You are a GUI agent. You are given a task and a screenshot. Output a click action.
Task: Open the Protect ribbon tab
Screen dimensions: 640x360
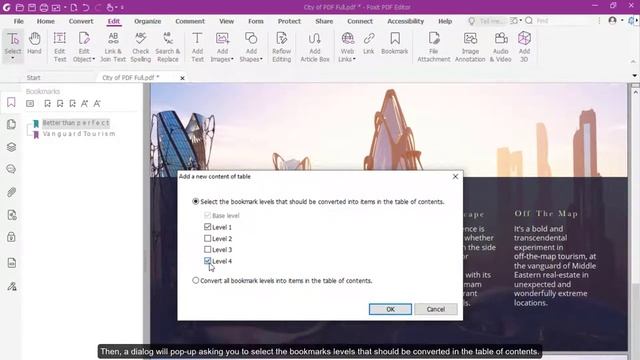pos(289,21)
